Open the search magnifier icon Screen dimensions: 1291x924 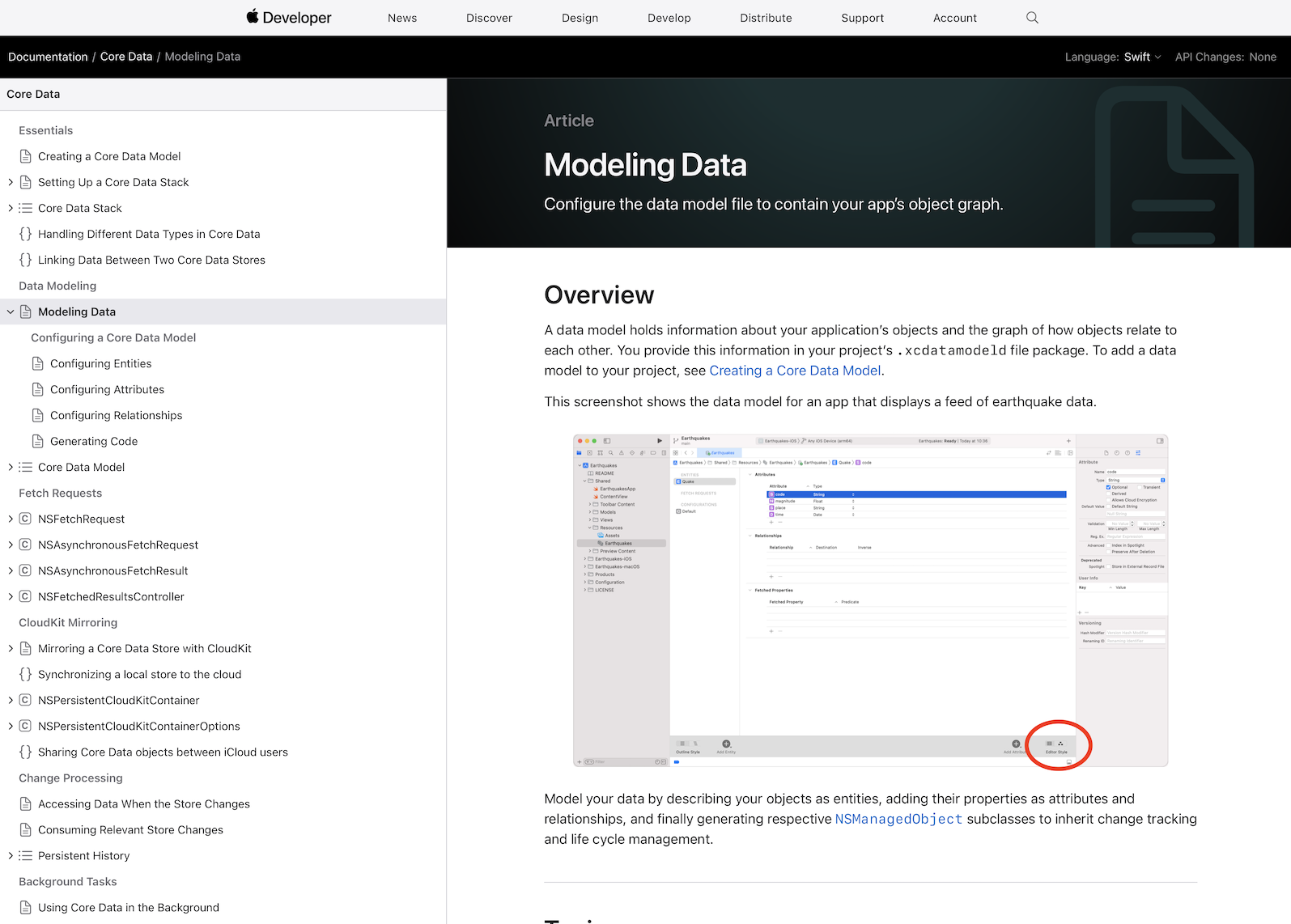coord(1032,18)
